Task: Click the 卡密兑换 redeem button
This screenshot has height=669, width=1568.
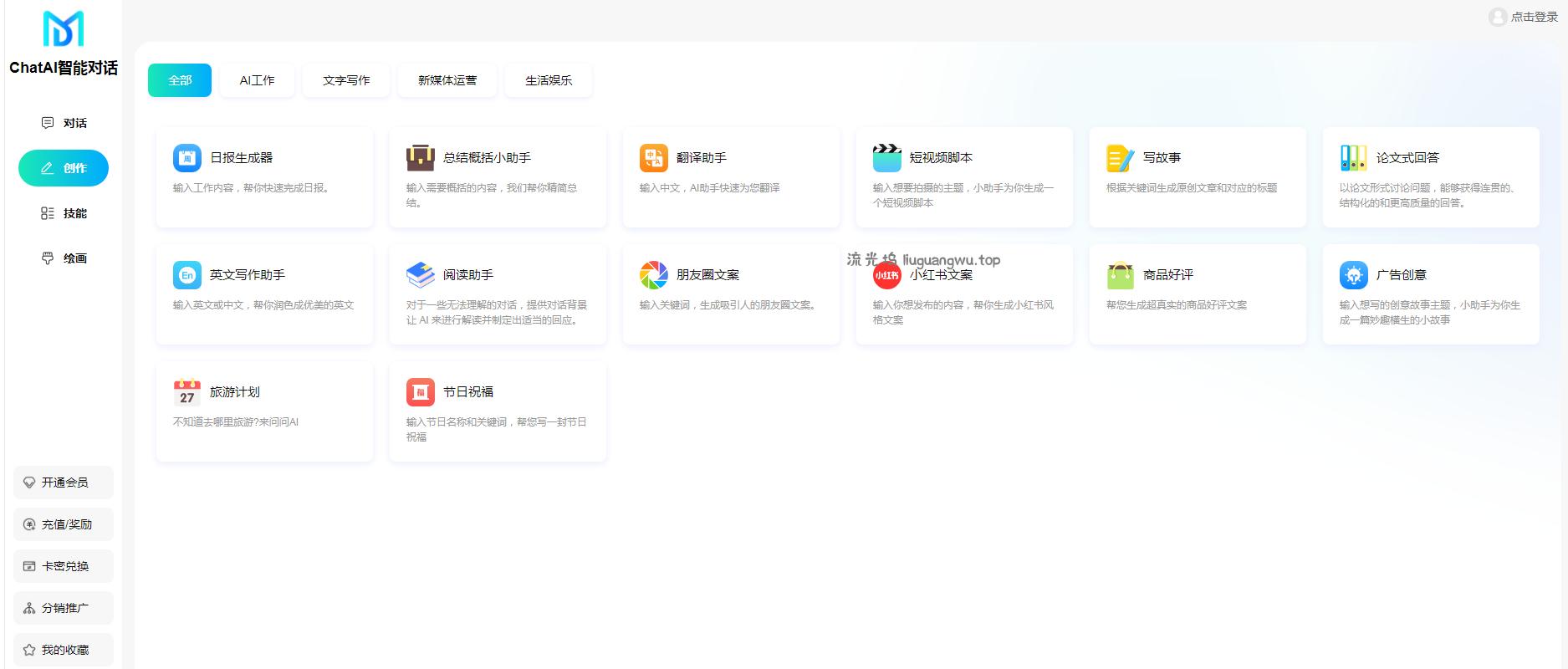Action: [64, 566]
